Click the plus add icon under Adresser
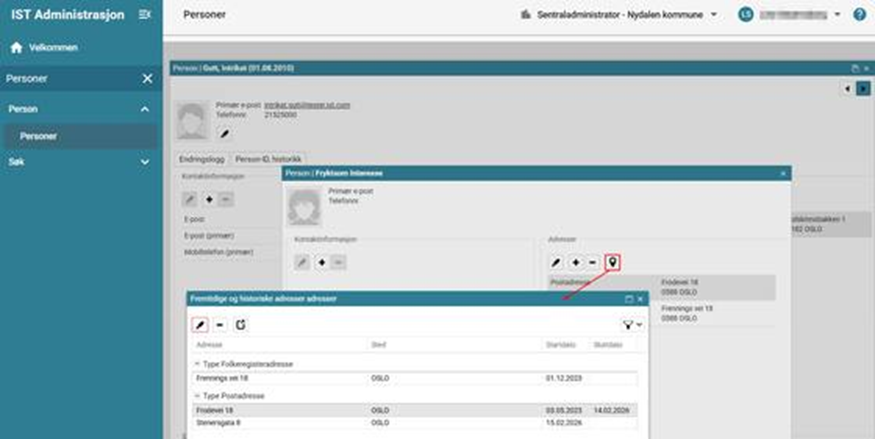Image resolution: width=875 pixels, height=439 pixels. coord(575,262)
